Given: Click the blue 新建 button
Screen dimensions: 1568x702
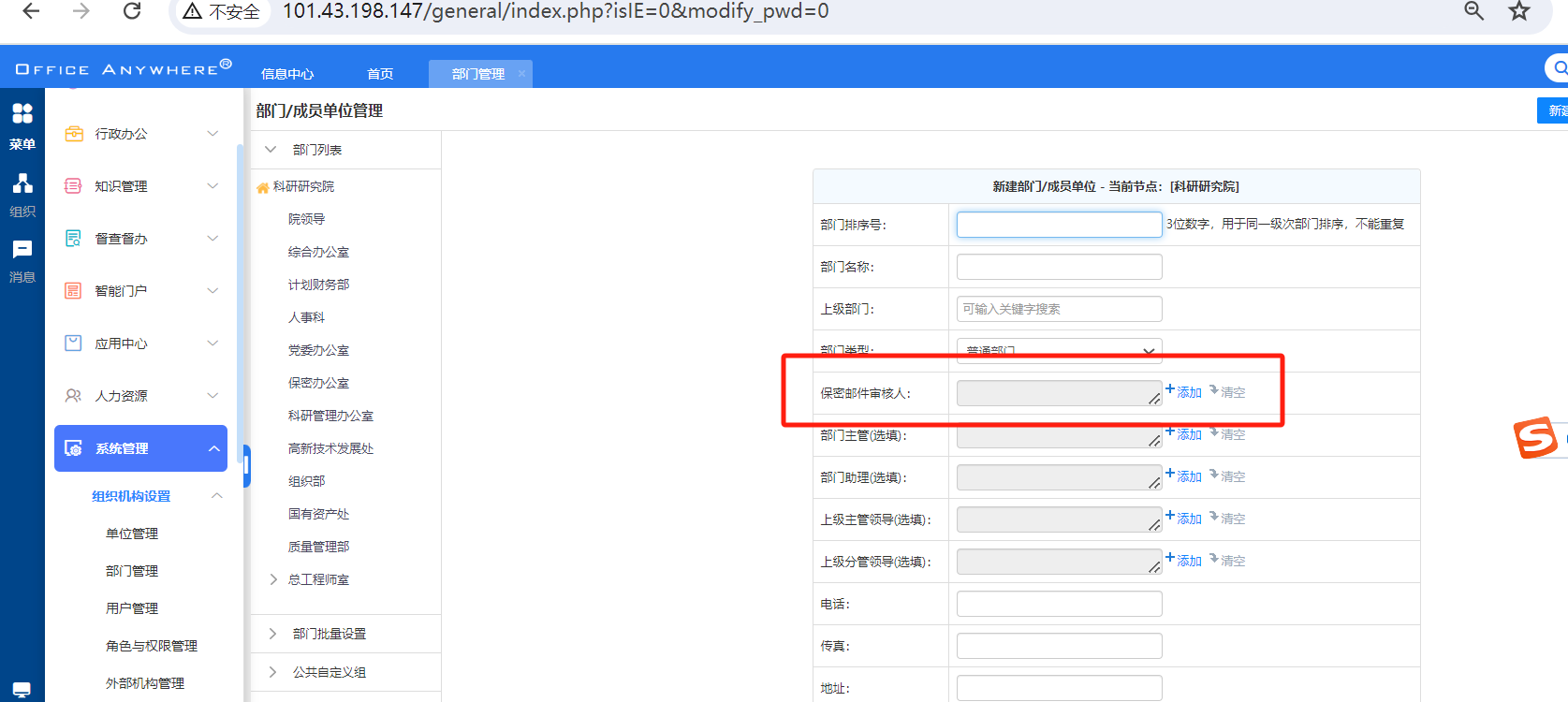Looking at the screenshot, I should pyautogui.click(x=1553, y=110).
